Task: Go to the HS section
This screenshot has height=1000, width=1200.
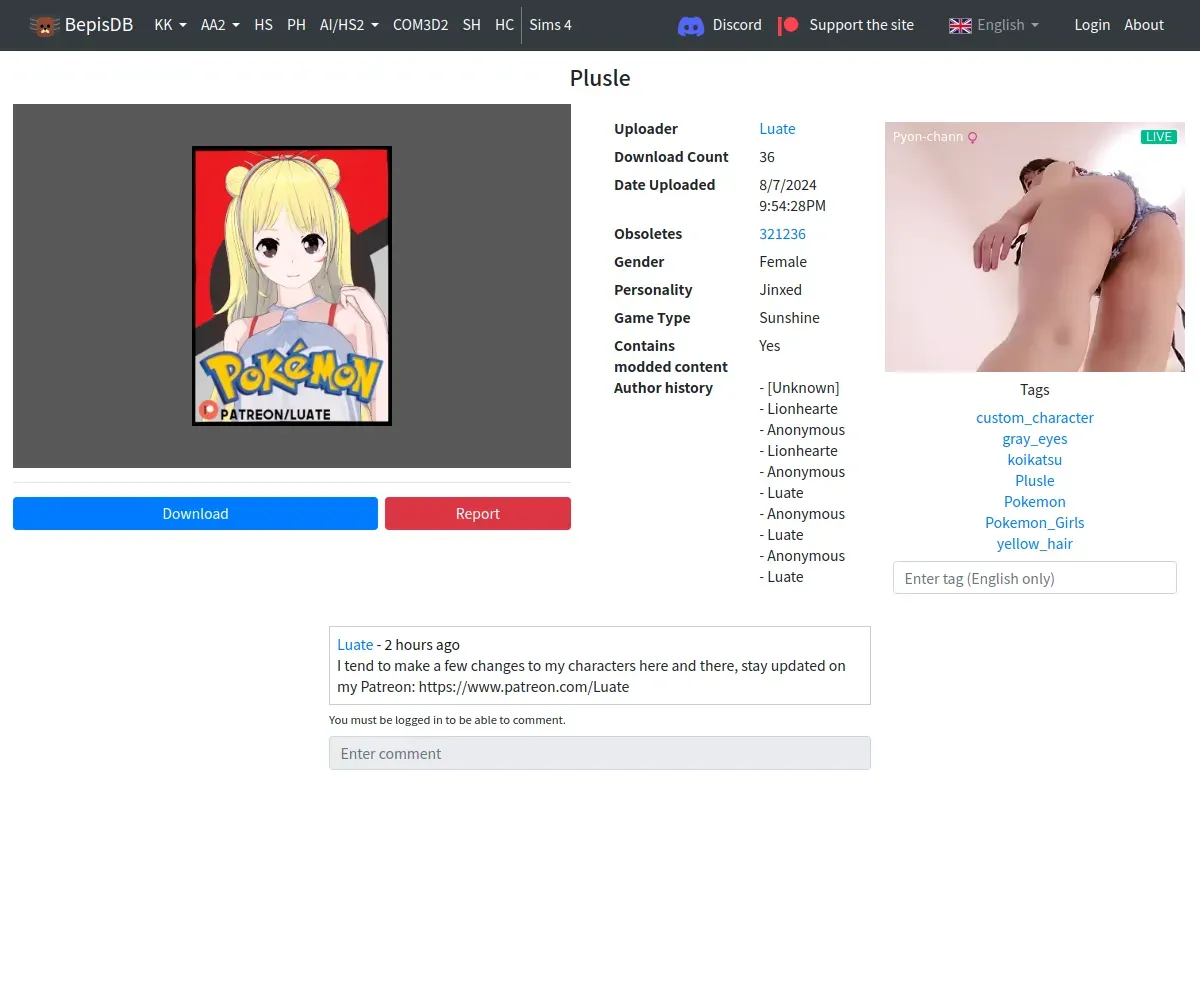Action: [x=263, y=25]
